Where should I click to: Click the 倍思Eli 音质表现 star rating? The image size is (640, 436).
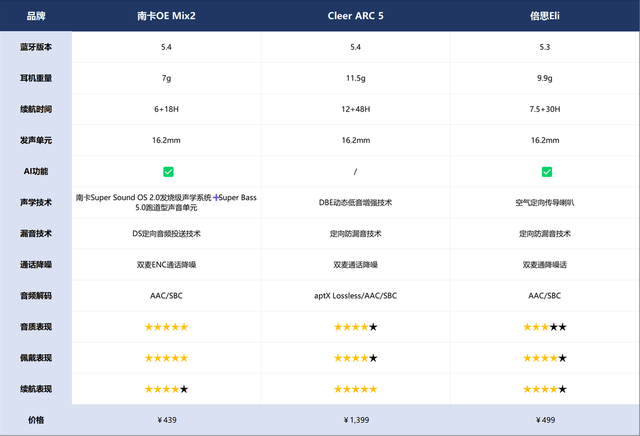point(546,327)
